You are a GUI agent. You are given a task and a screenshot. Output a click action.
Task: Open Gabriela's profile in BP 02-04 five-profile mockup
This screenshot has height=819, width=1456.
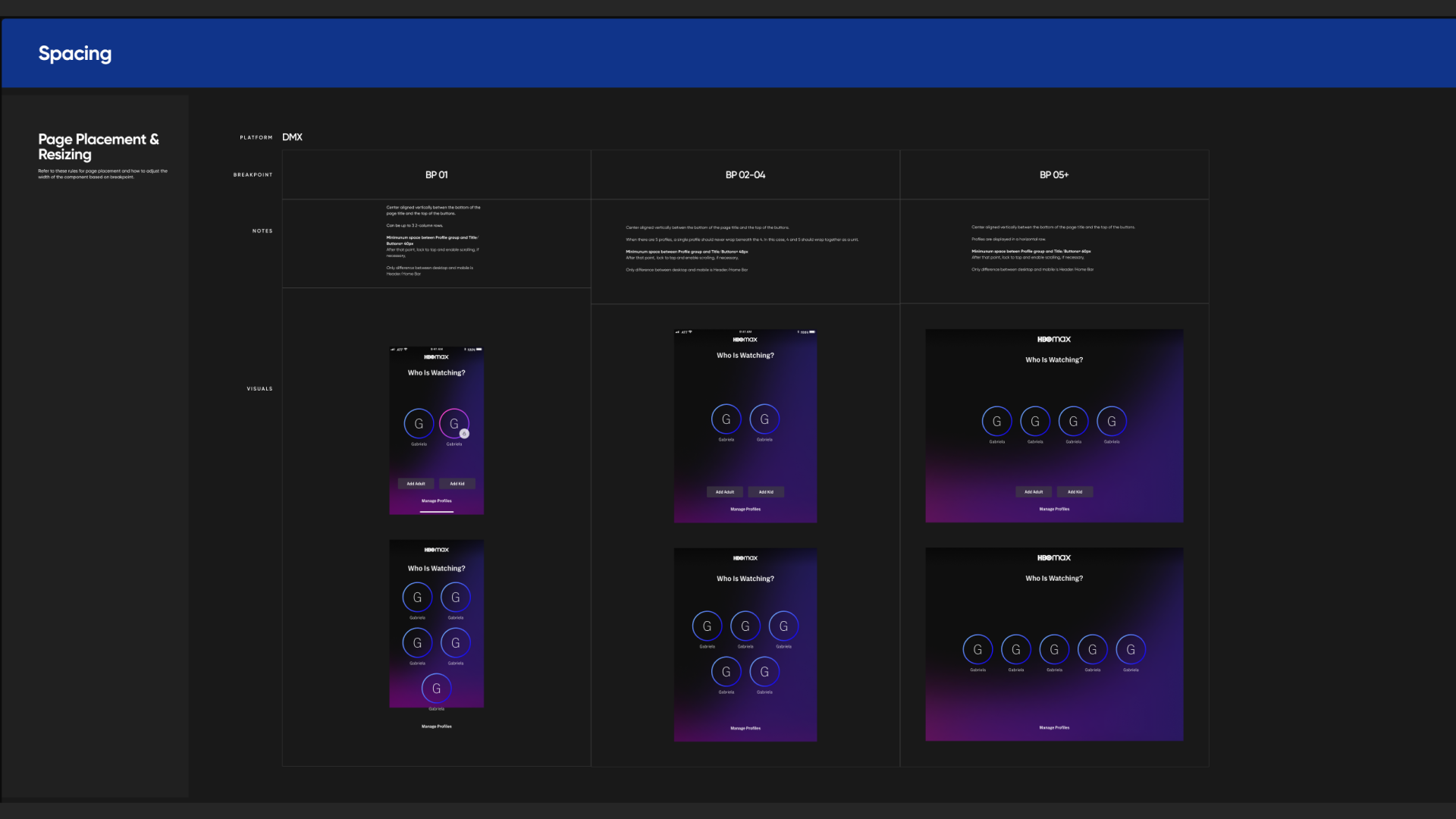tap(745, 626)
